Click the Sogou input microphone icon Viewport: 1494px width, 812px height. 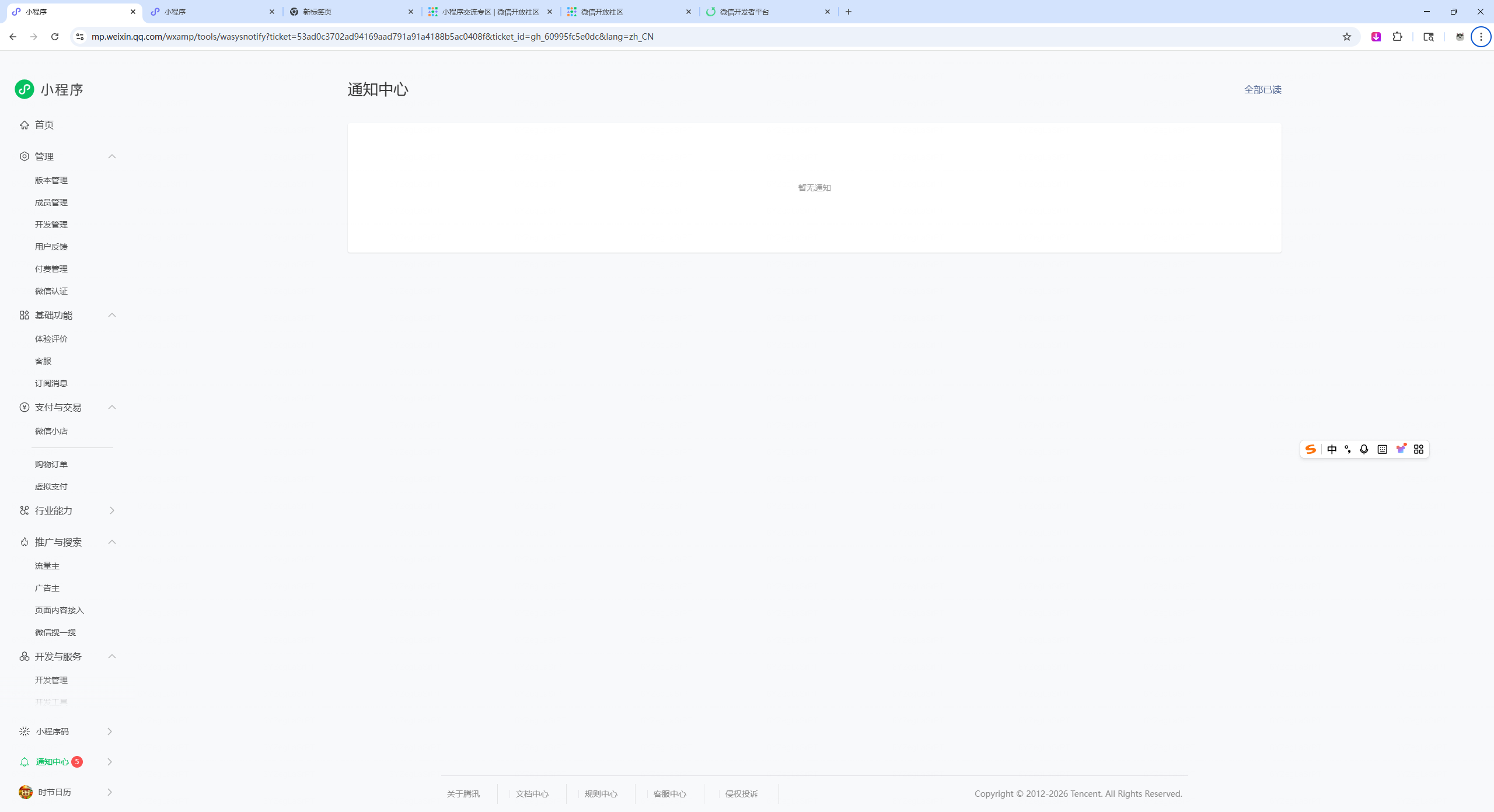click(1364, 449)
